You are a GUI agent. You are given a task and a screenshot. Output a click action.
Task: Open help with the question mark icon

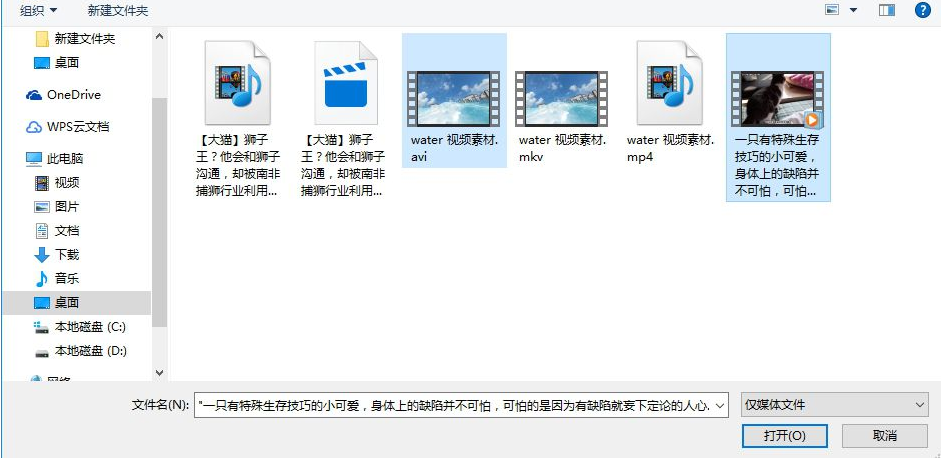point(922,10)
